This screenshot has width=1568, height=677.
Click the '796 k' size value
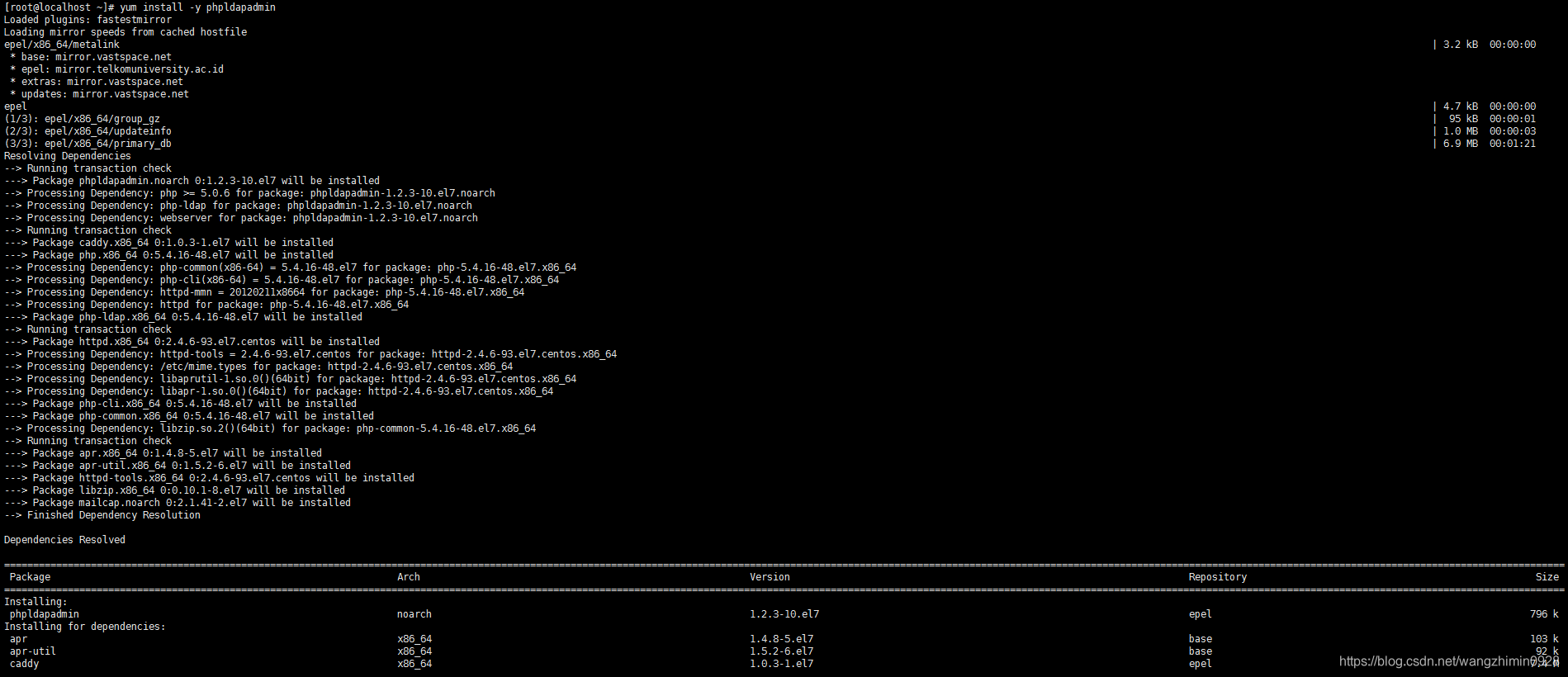click(1545, 614)
